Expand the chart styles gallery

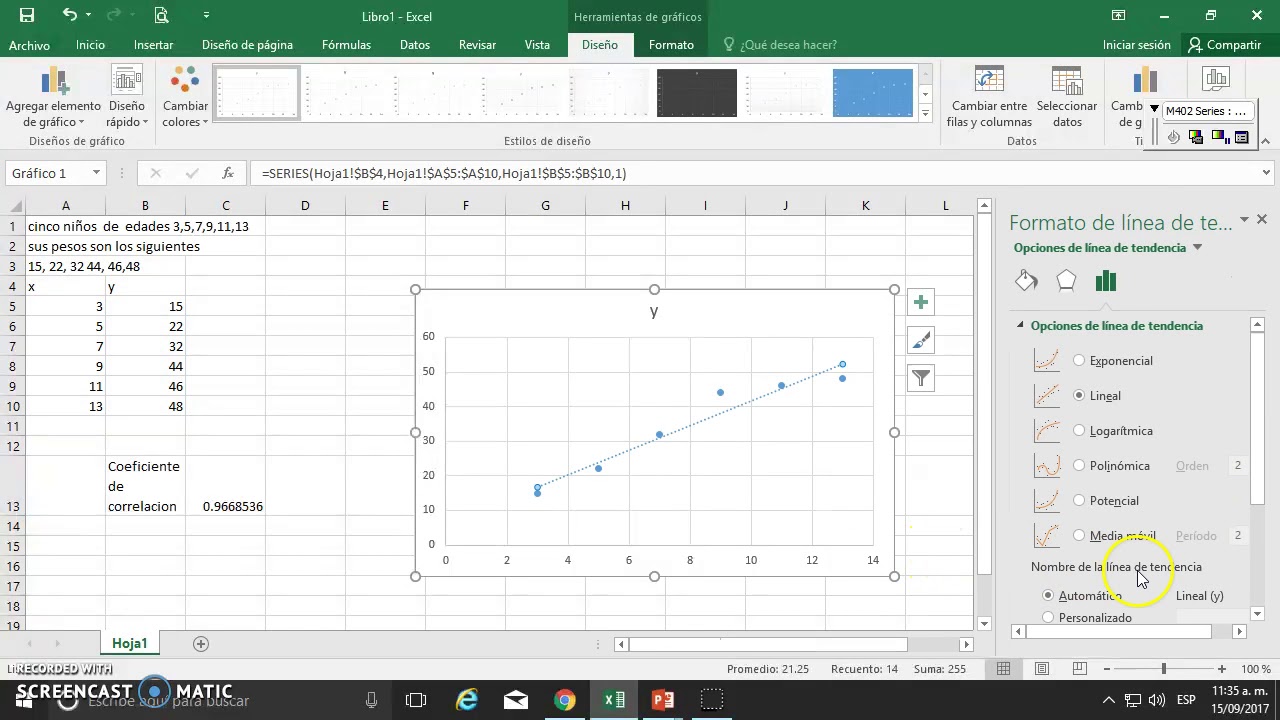click(x=925, y=113)
